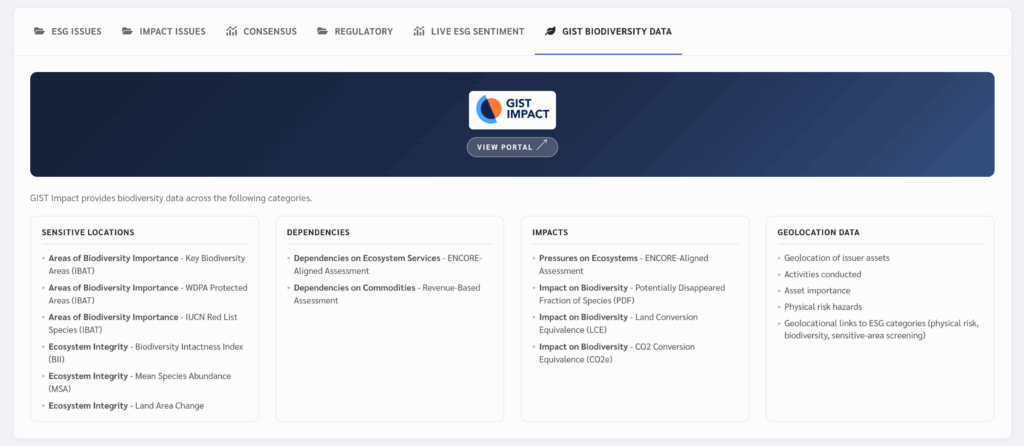Click the leaf icon beside GIST Biodiversity Data

[550, 32]
